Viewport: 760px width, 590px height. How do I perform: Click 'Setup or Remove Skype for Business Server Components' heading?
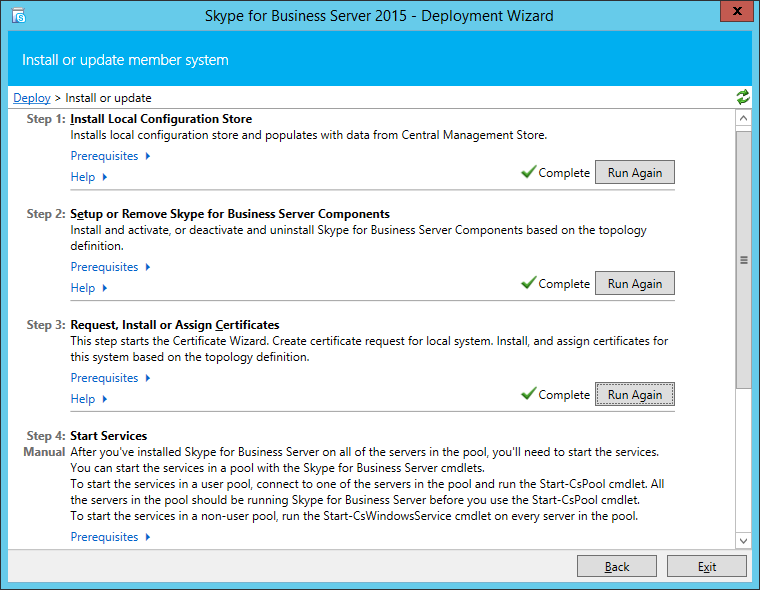point(230,214)
